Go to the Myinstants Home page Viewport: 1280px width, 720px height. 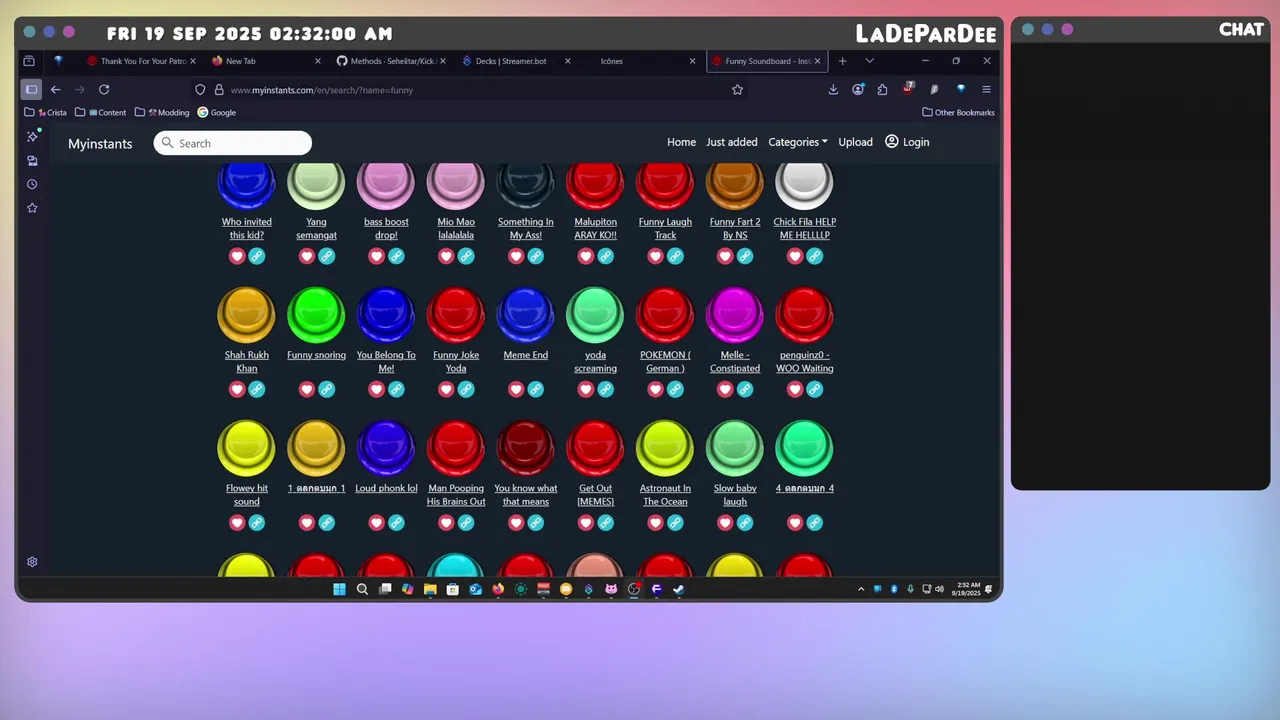681,142
